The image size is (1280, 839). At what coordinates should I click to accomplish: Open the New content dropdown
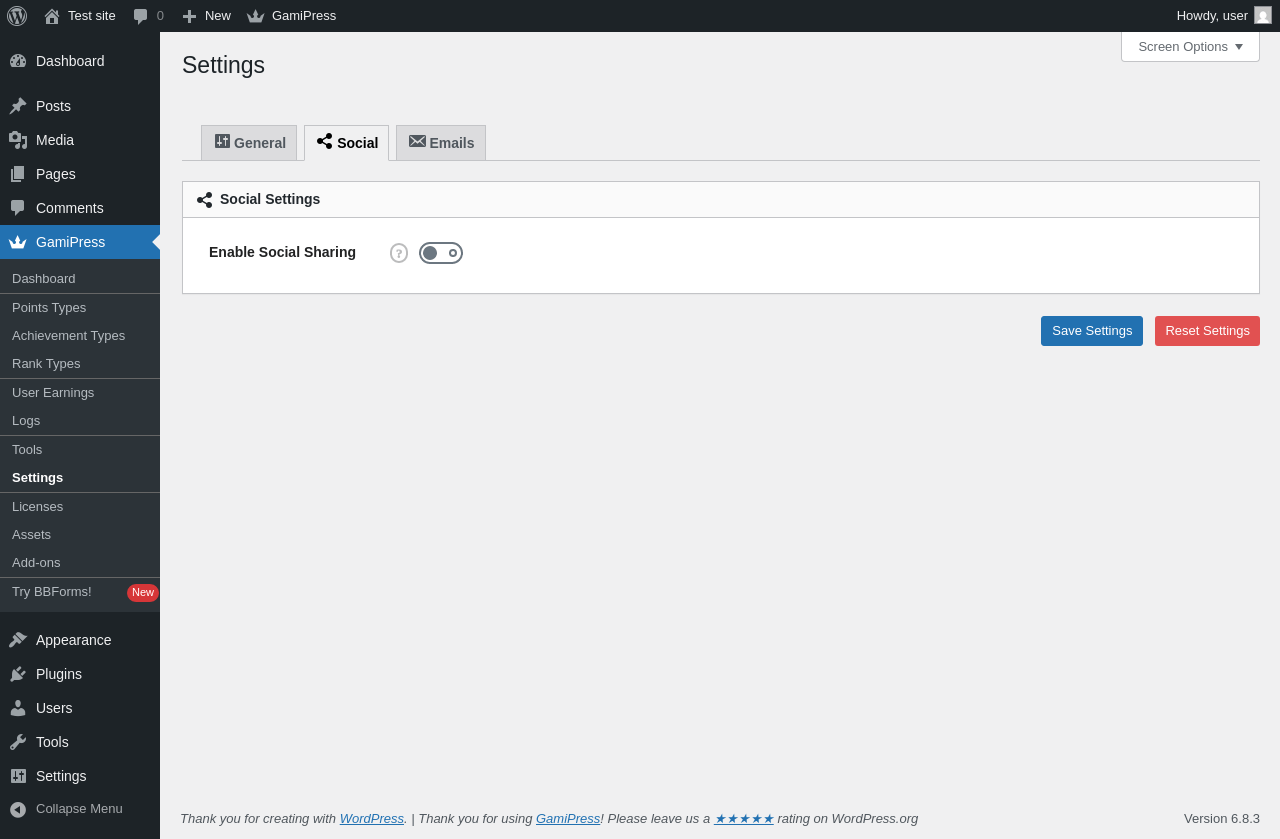(207, 16)
